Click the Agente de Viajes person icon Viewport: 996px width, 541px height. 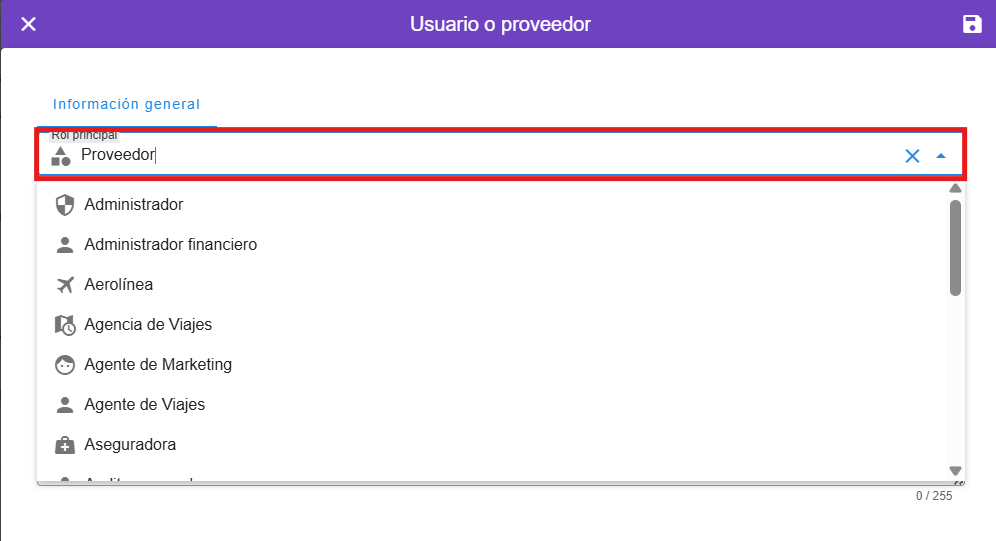(x=65, y=405)
